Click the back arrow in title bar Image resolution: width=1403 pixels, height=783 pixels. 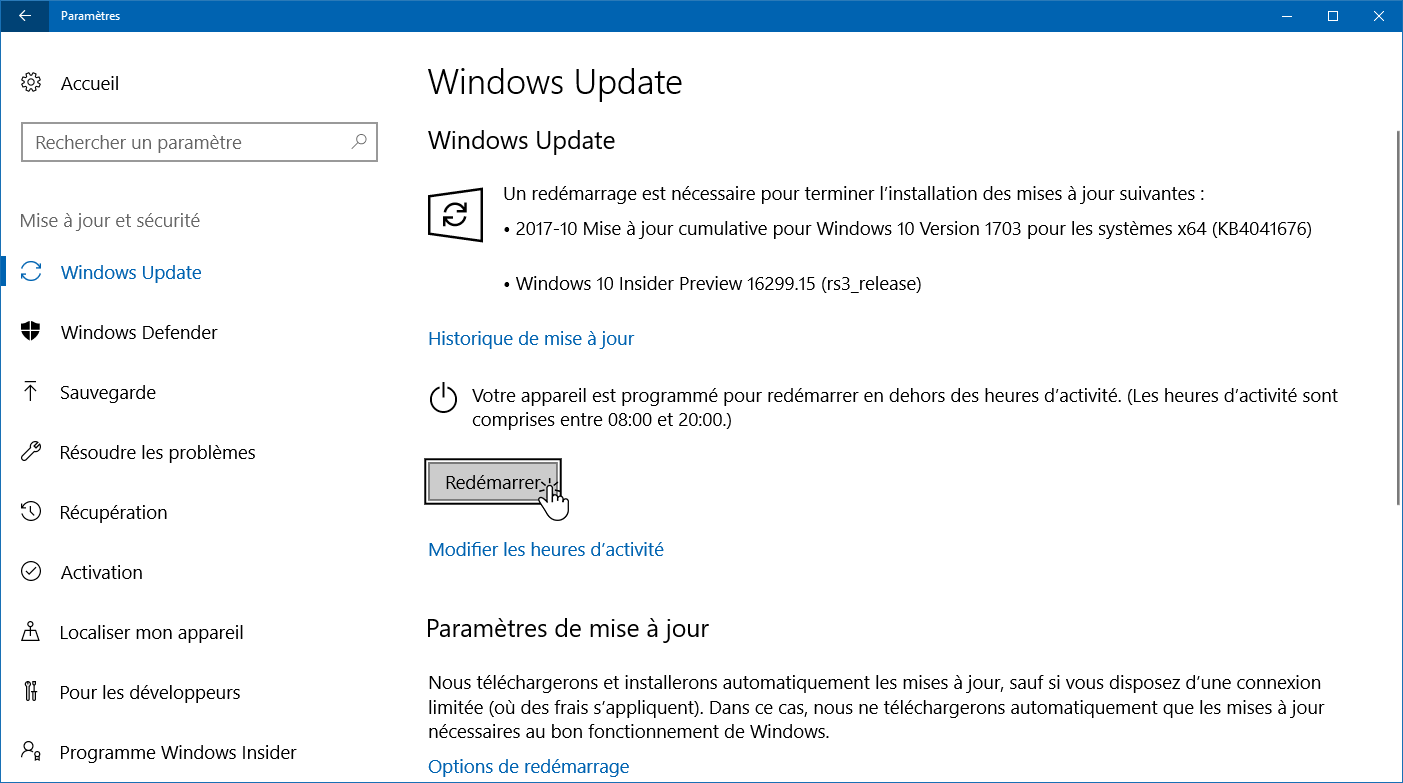pos(24,16)
